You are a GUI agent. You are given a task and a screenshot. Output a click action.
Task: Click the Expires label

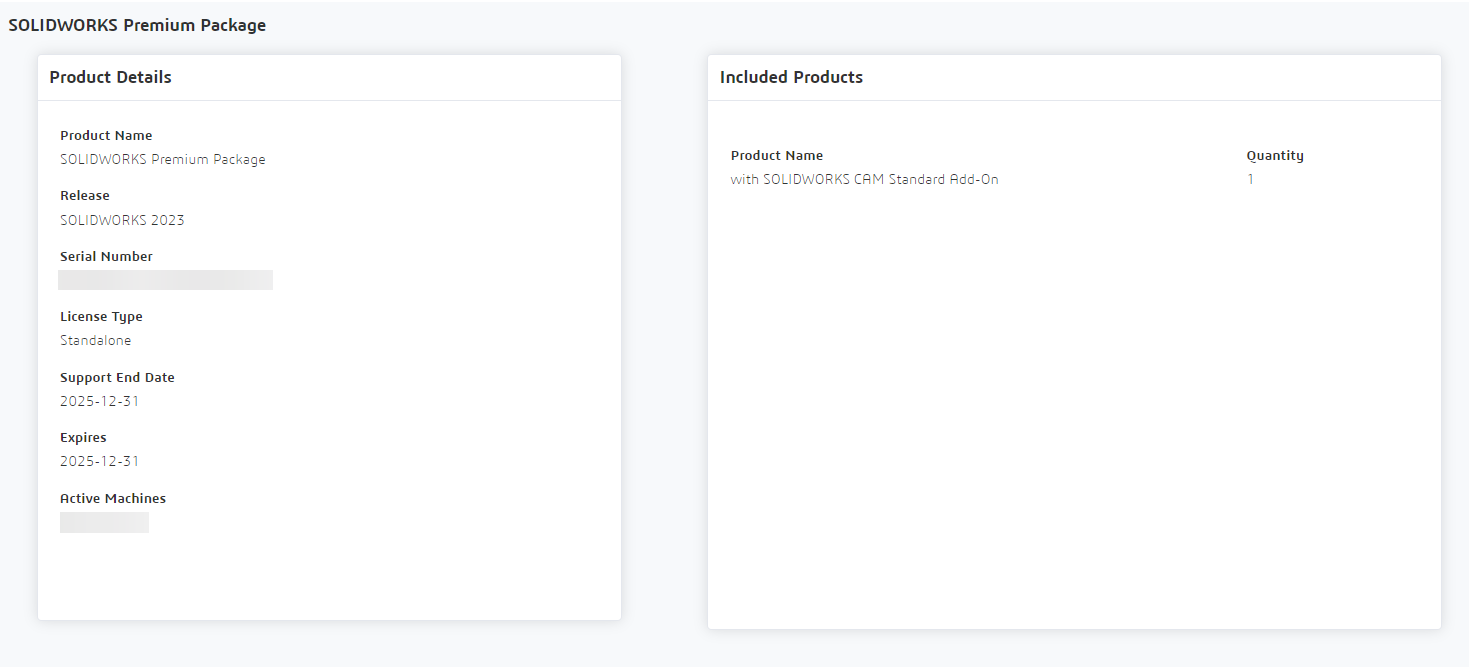(83, 438)
